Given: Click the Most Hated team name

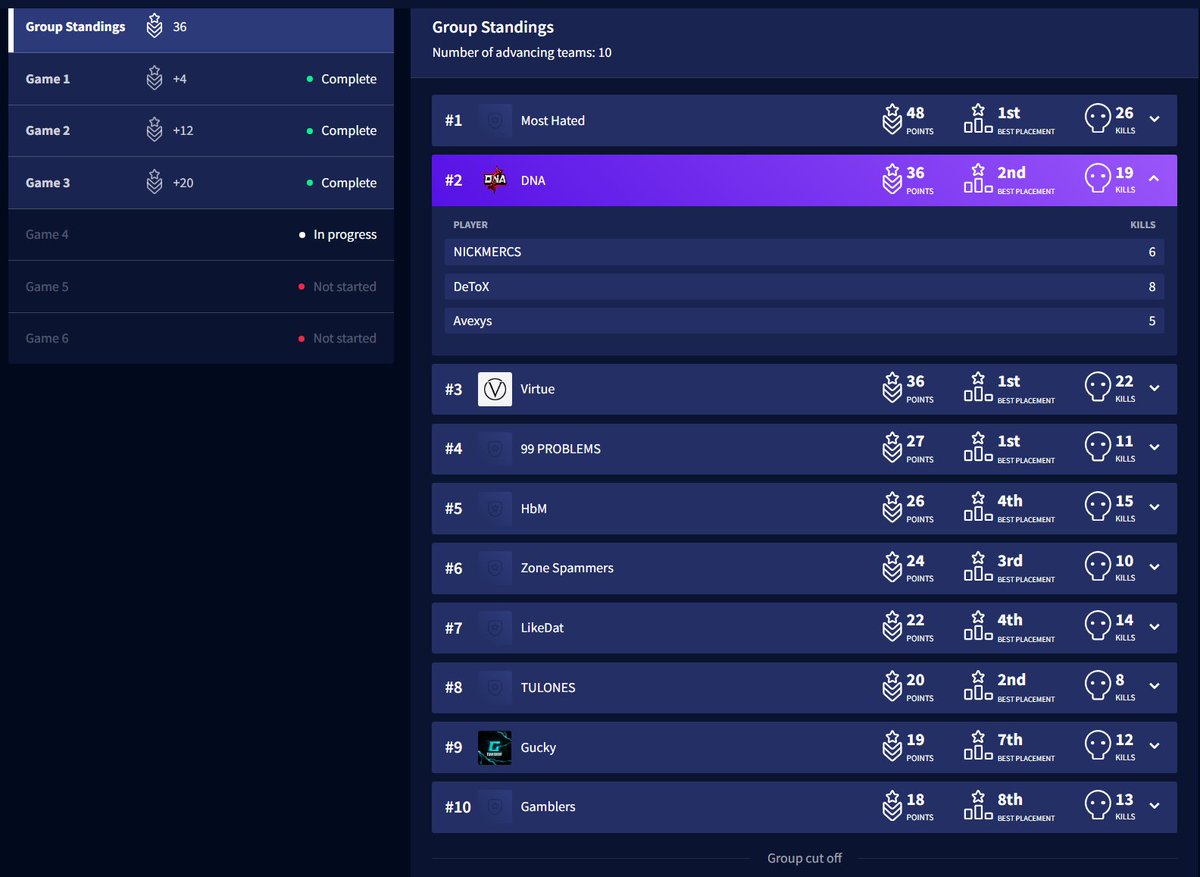Looking at the screenshot, I should pos(553,120).
